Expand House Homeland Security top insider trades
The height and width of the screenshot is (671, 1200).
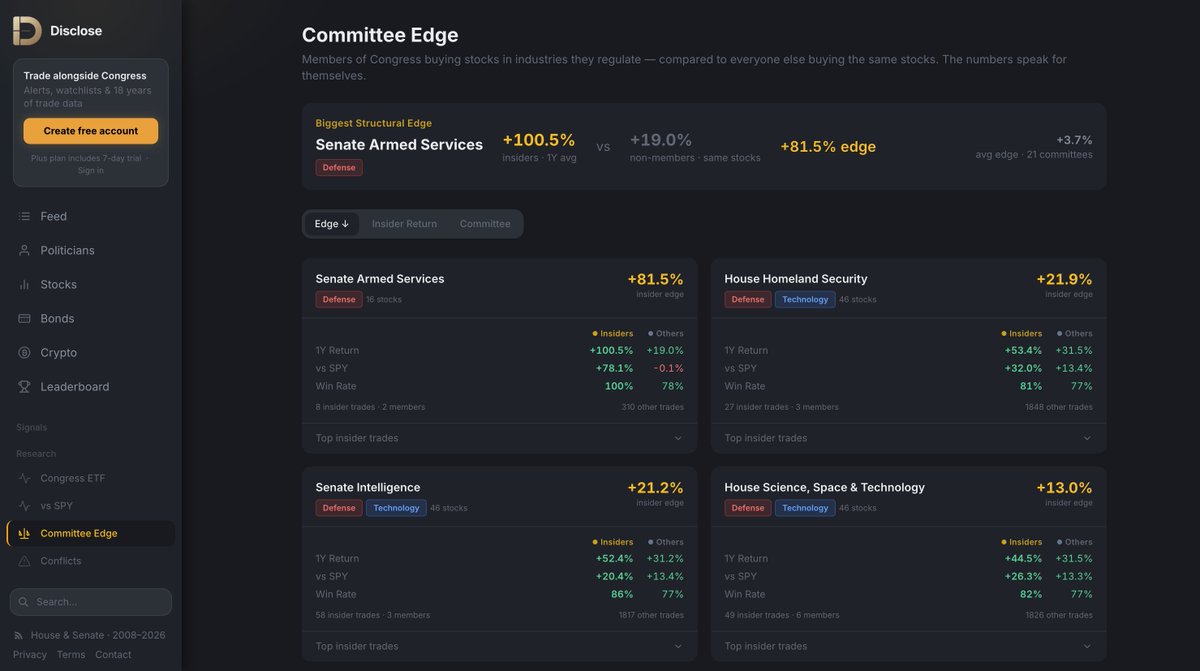coord(908,438)
